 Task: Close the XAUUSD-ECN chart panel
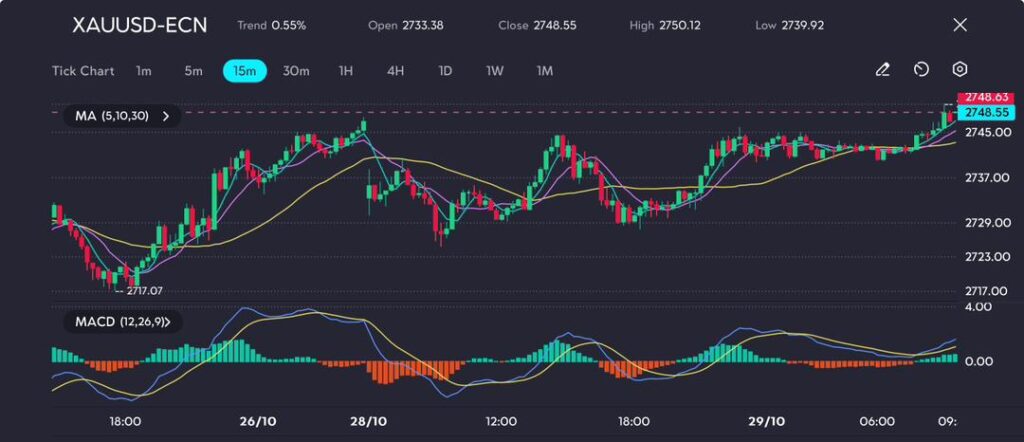pyautogui.click(x=960, y=25)
